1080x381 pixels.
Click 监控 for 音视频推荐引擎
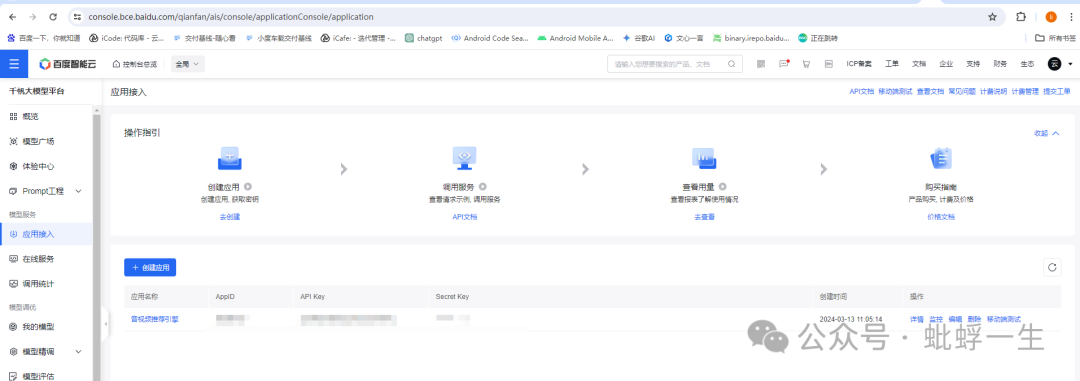(x=935, y=319)
